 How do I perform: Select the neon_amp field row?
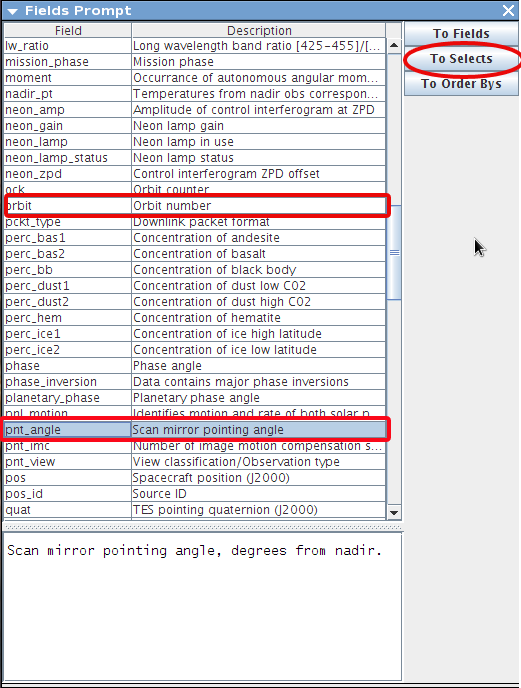[195, 110]
